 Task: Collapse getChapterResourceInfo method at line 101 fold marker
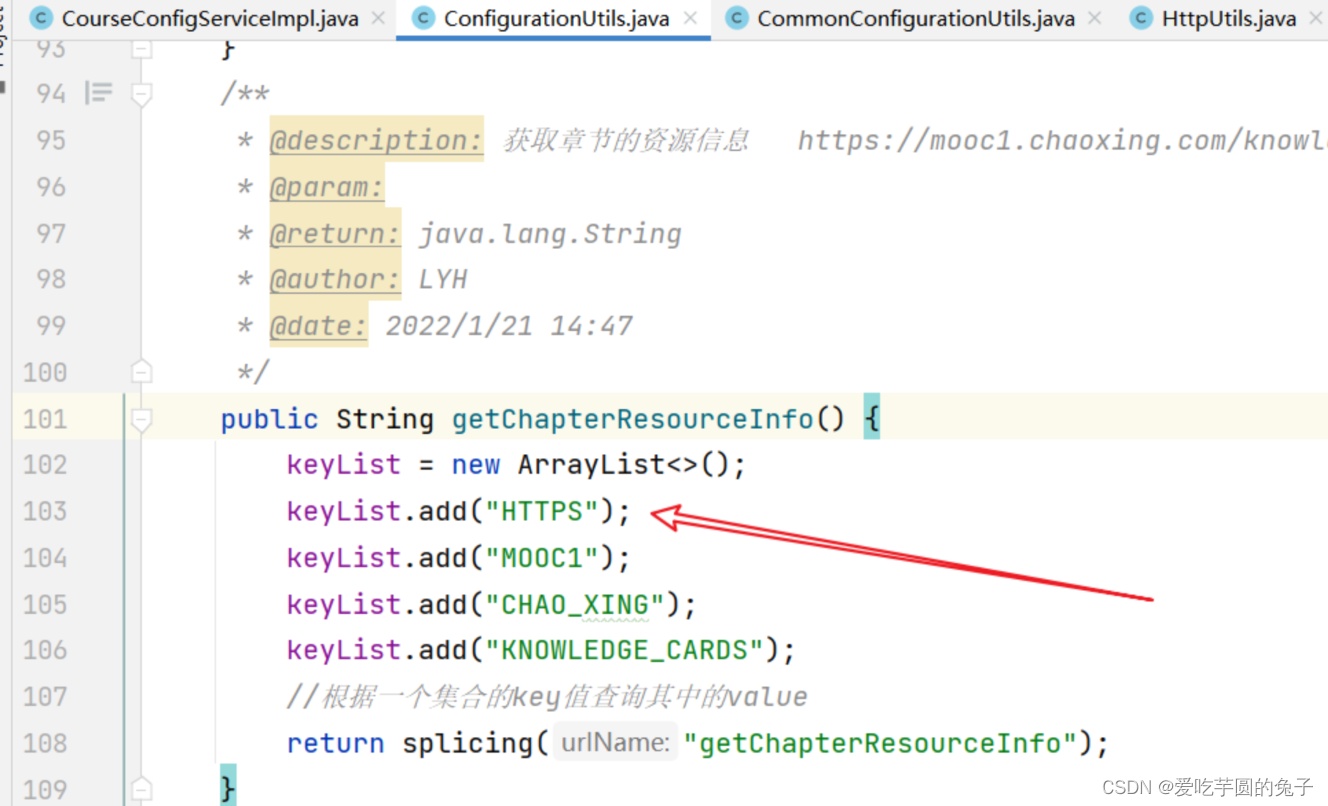(142, 419)
